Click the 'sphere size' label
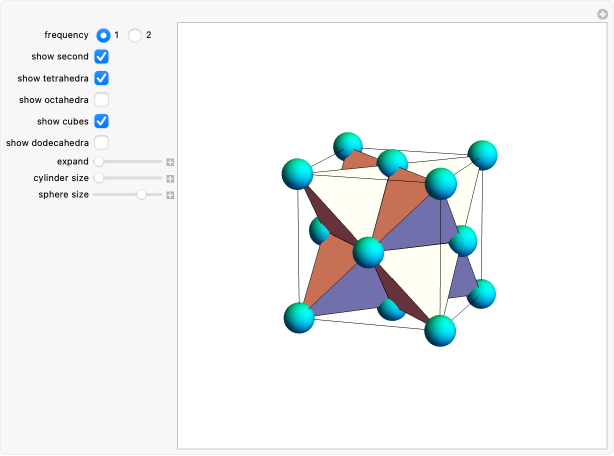 tap(63, 195)
